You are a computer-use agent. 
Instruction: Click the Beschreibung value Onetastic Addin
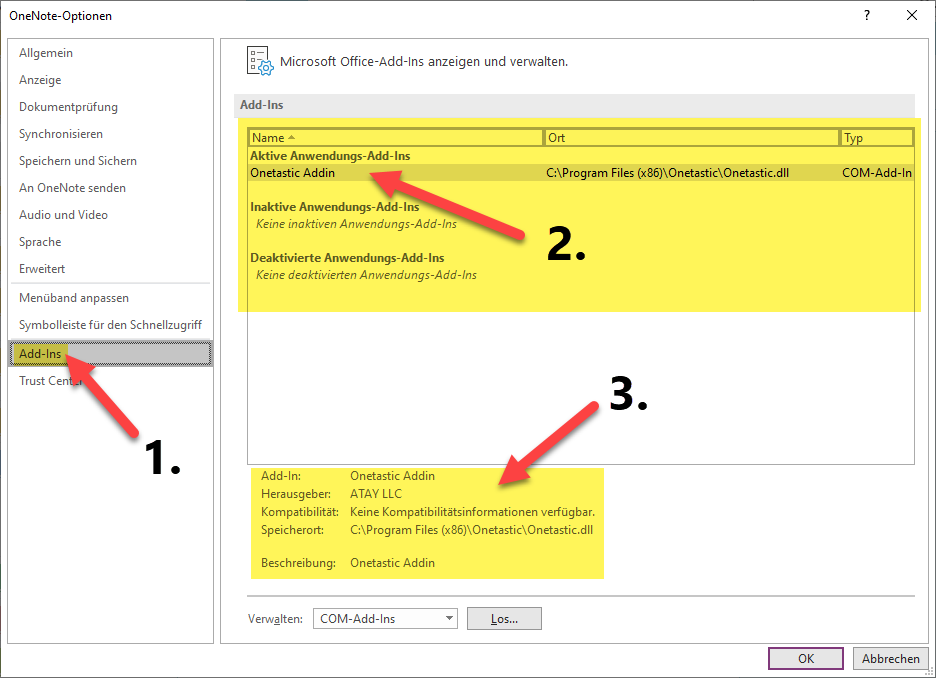pos(392,563)
